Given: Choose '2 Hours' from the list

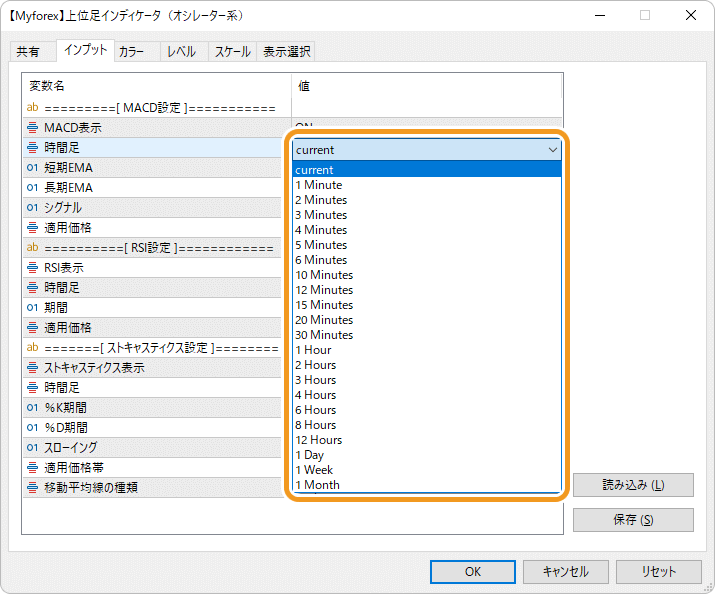Looking at the screenshot, I should pyautogui.click(x=426, y=366).
